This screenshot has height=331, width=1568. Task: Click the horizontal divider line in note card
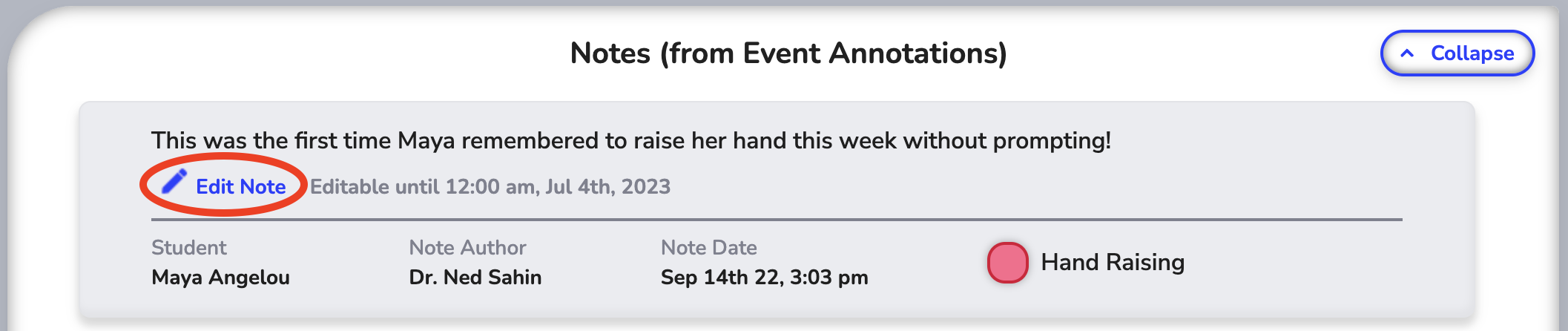click(x=777, y=220)
